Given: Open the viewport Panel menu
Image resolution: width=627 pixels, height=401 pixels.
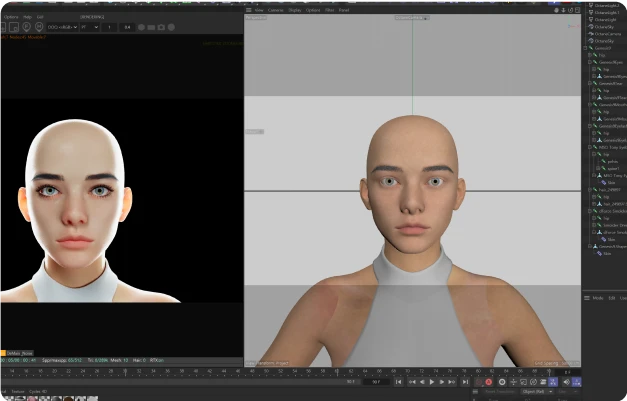Looking at the screenshot, I should (344, 10).
